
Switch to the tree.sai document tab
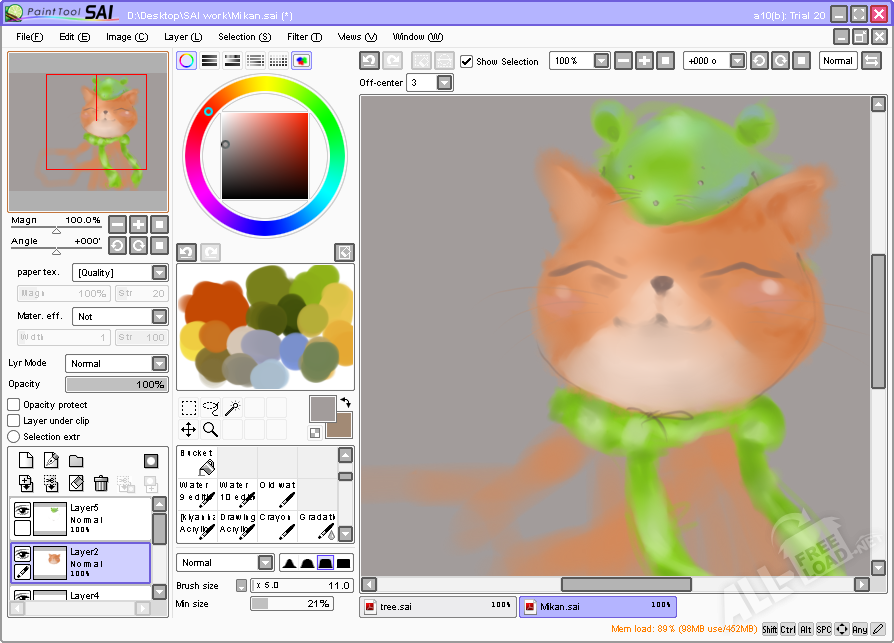(x=438, y=607)
